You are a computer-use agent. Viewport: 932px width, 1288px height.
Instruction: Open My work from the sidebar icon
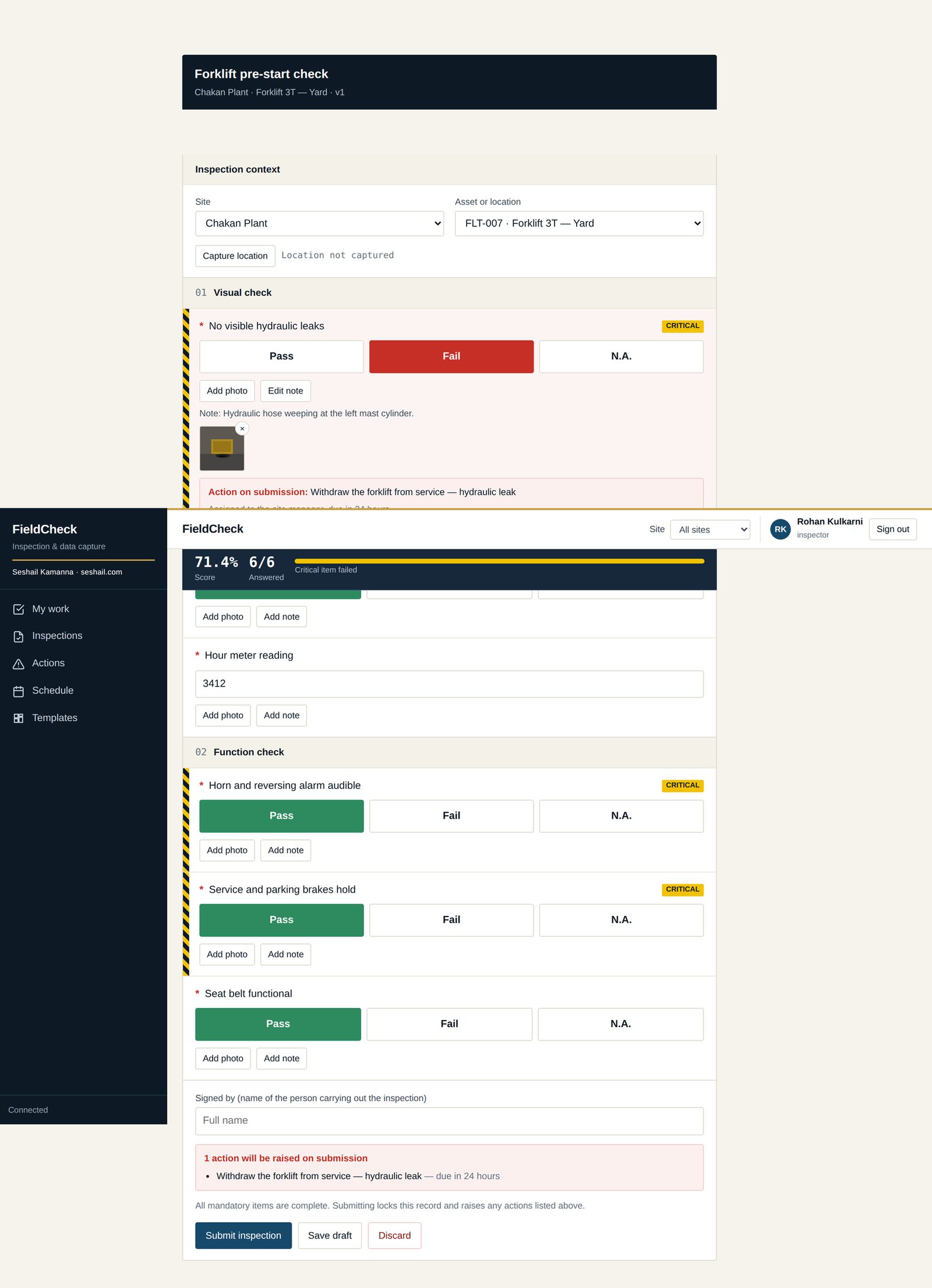[19, 609]
